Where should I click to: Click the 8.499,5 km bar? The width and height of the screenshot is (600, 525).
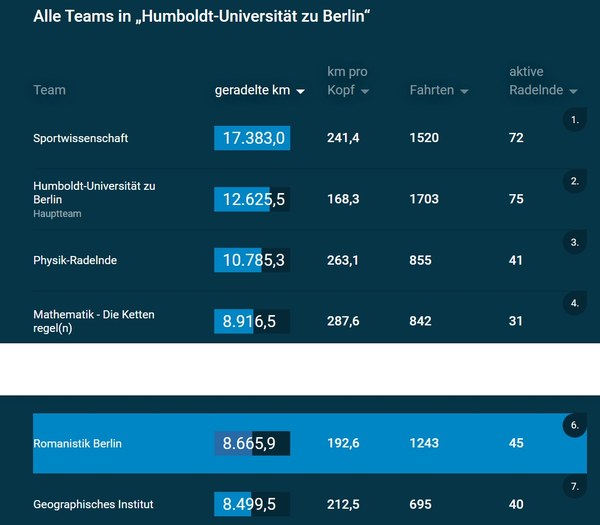click(x=252, y=504)
